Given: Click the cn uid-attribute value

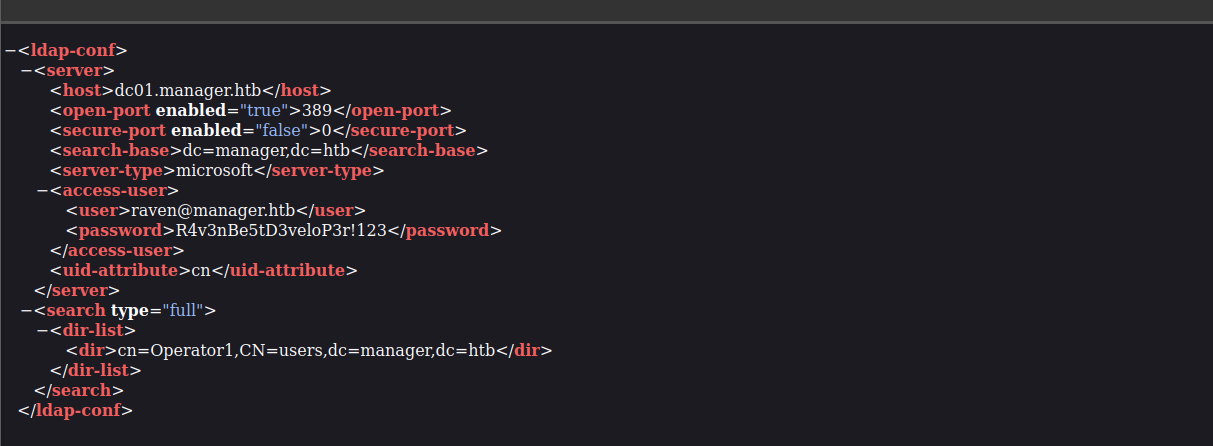Looking at the screenshot, I should pos(201,270).
